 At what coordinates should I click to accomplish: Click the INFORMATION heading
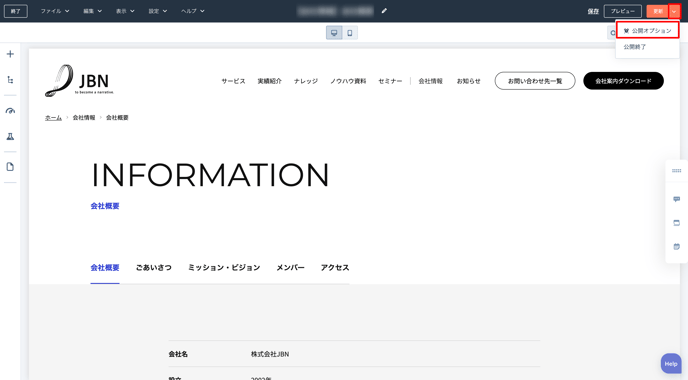210,175
